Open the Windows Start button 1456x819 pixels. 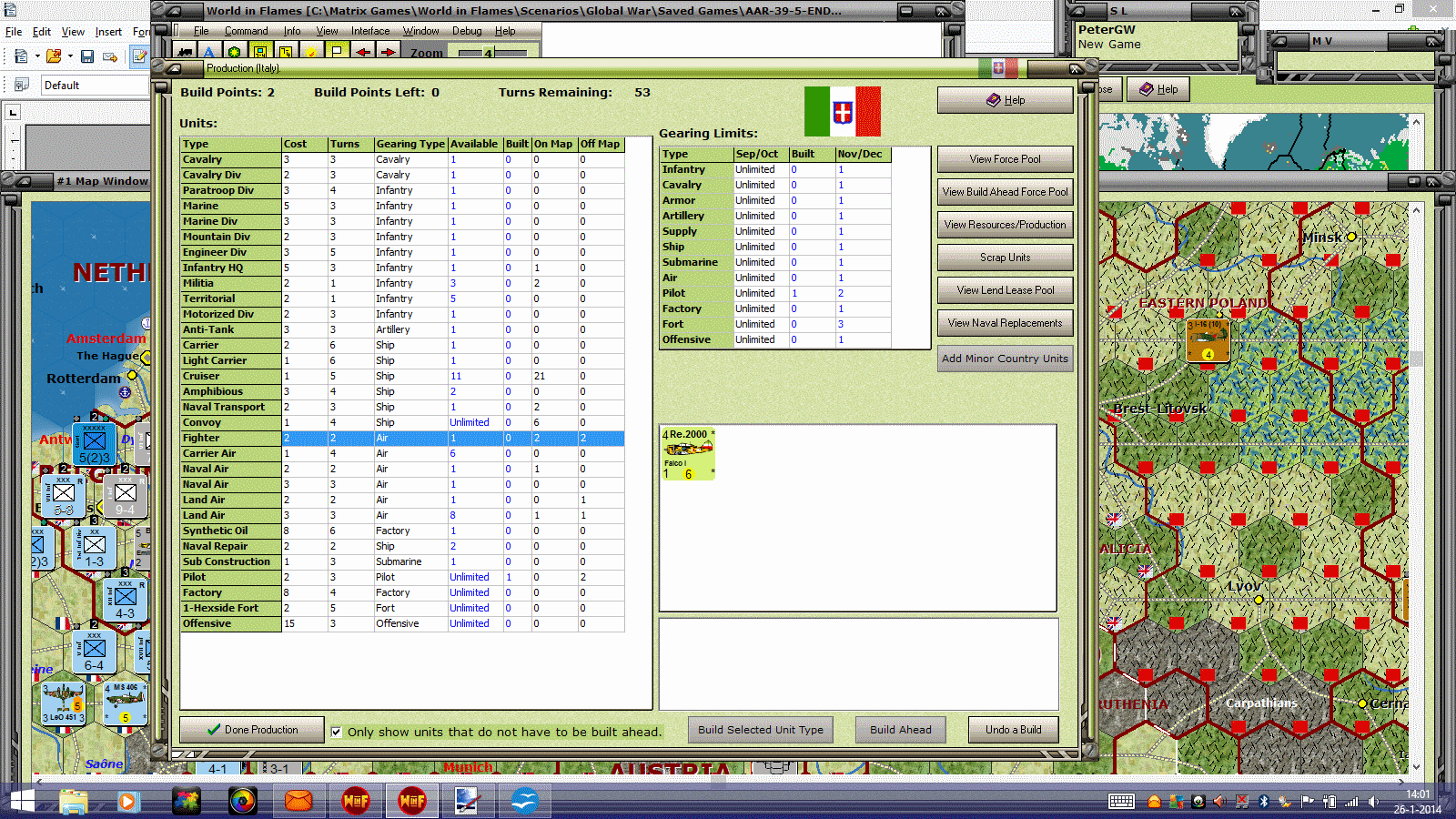coord(22,801)
